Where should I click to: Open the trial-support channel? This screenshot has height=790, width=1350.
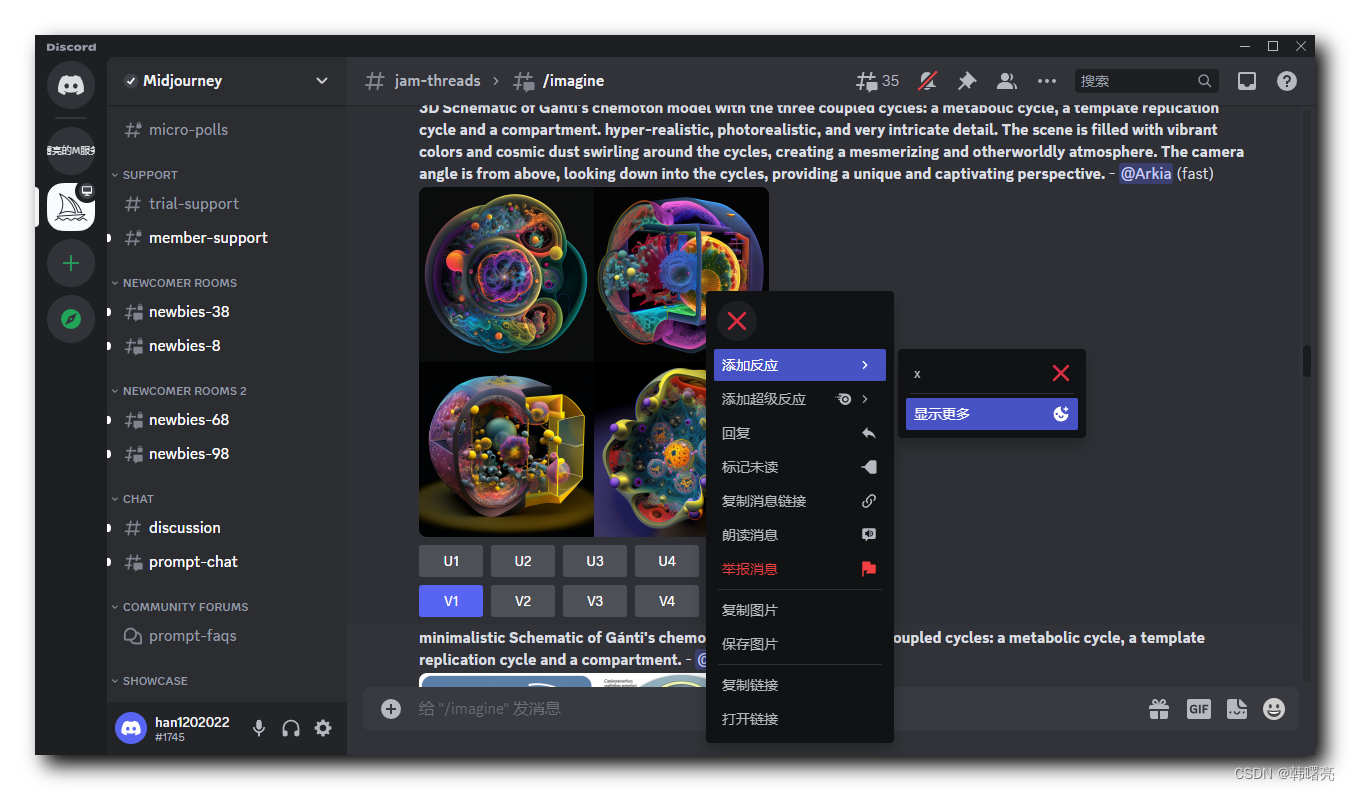point(227,204)
